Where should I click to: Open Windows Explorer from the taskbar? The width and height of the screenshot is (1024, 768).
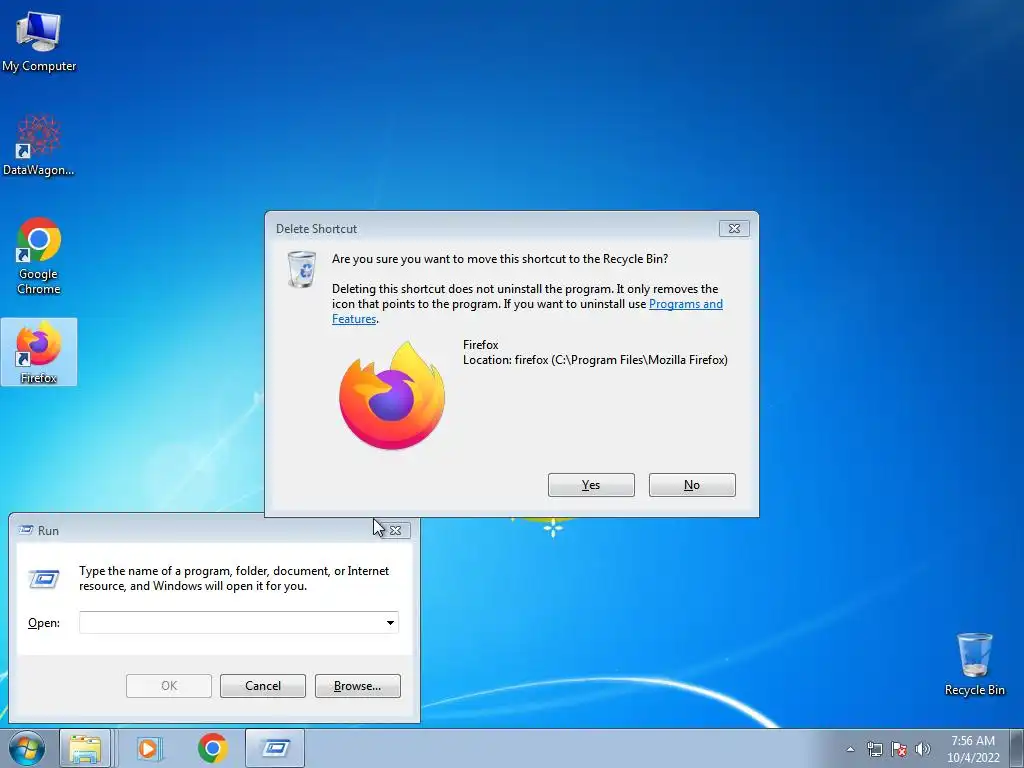point(85,748)
